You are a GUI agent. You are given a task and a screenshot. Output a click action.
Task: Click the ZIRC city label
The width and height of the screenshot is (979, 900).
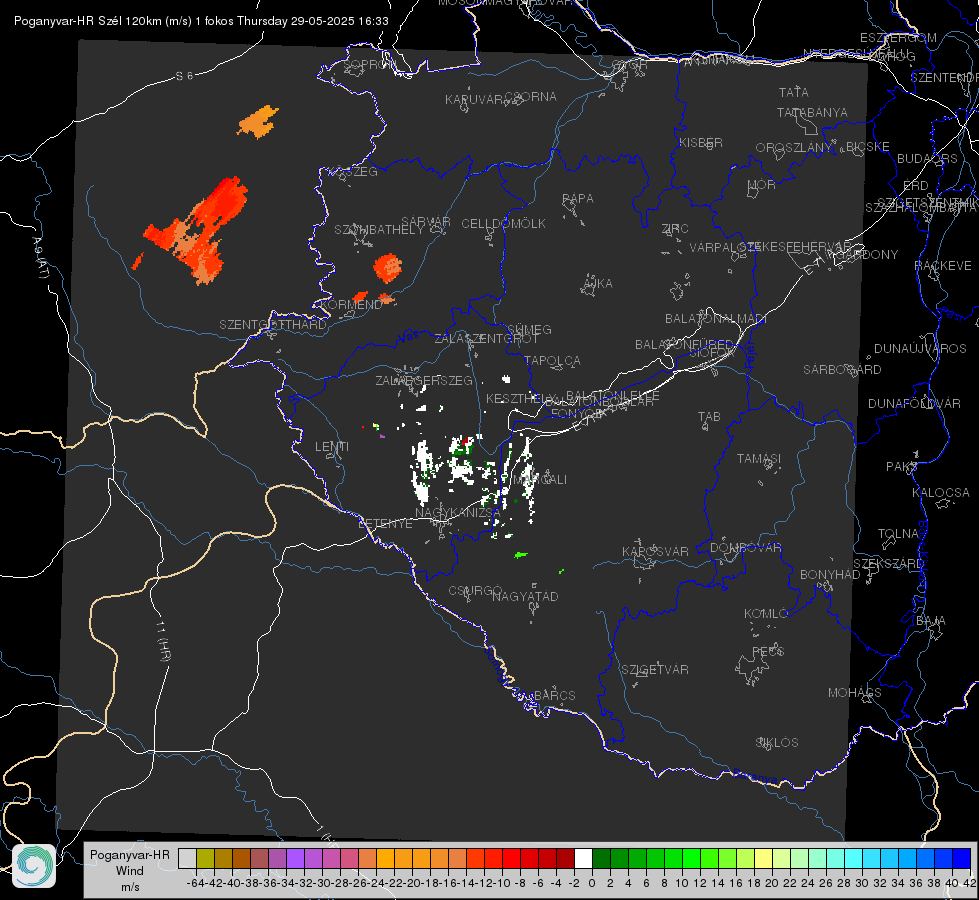point(675,229)
